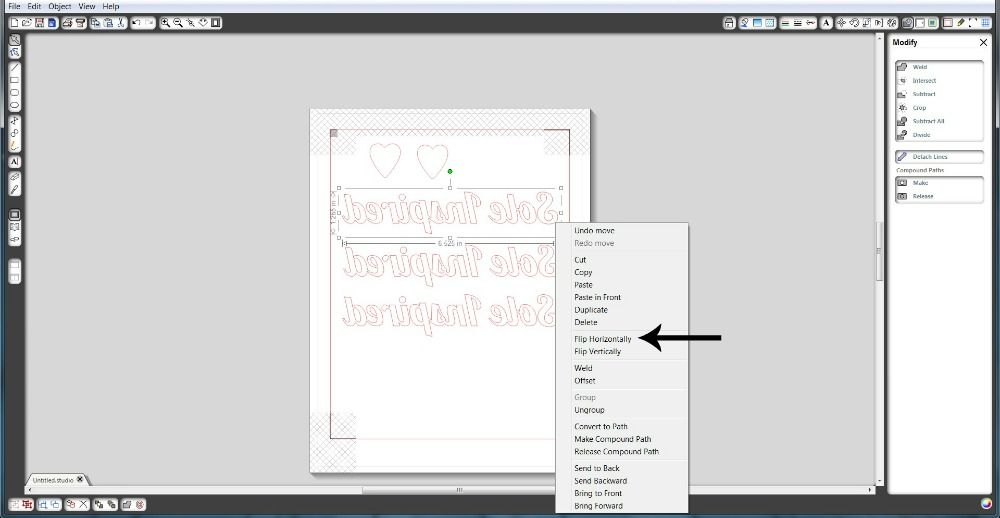
Task: Click the color wheel icon bottom right
Action: (x=987, y=504)
